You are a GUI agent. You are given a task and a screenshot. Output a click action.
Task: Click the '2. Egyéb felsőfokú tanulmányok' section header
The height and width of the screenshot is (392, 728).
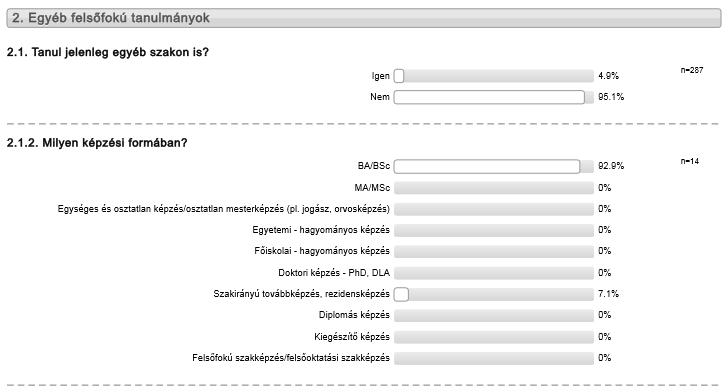pyautogui.click(x=364, y=18)
